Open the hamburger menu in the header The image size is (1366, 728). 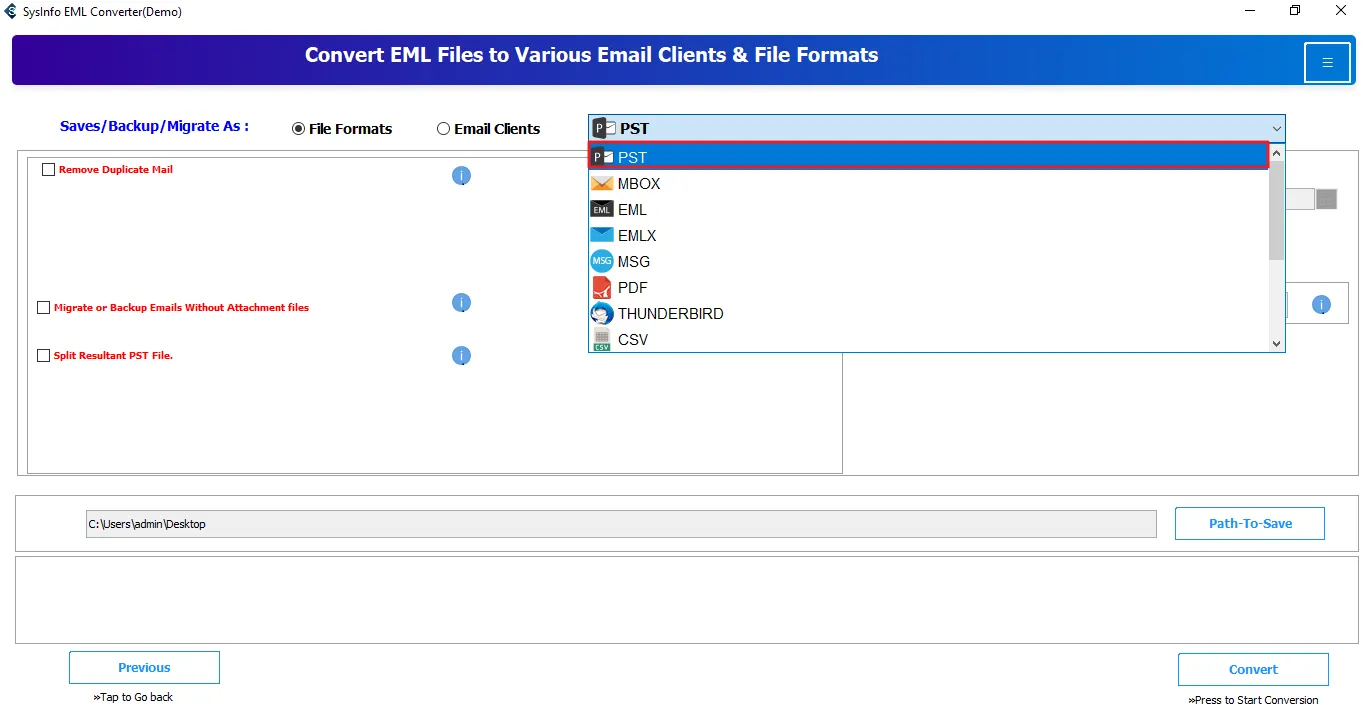click(1327, 63)
